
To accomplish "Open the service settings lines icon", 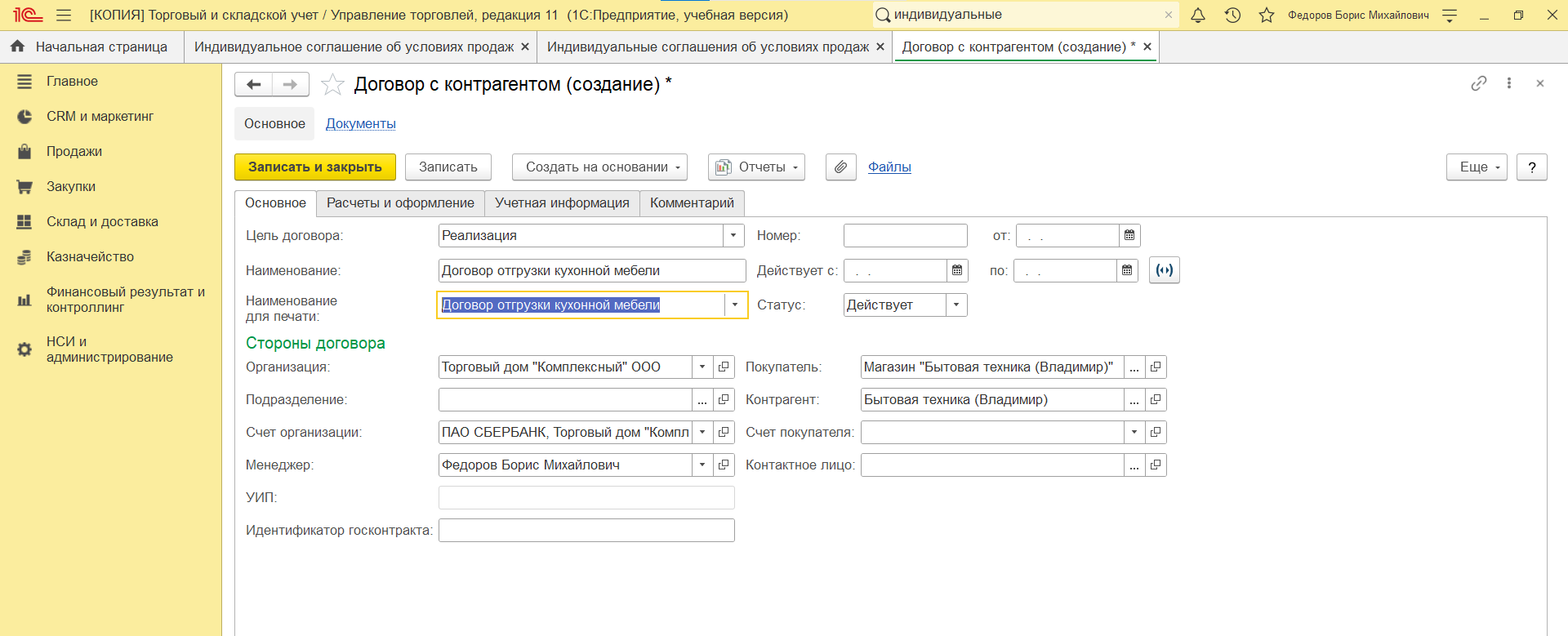I will coord(1450,15).
